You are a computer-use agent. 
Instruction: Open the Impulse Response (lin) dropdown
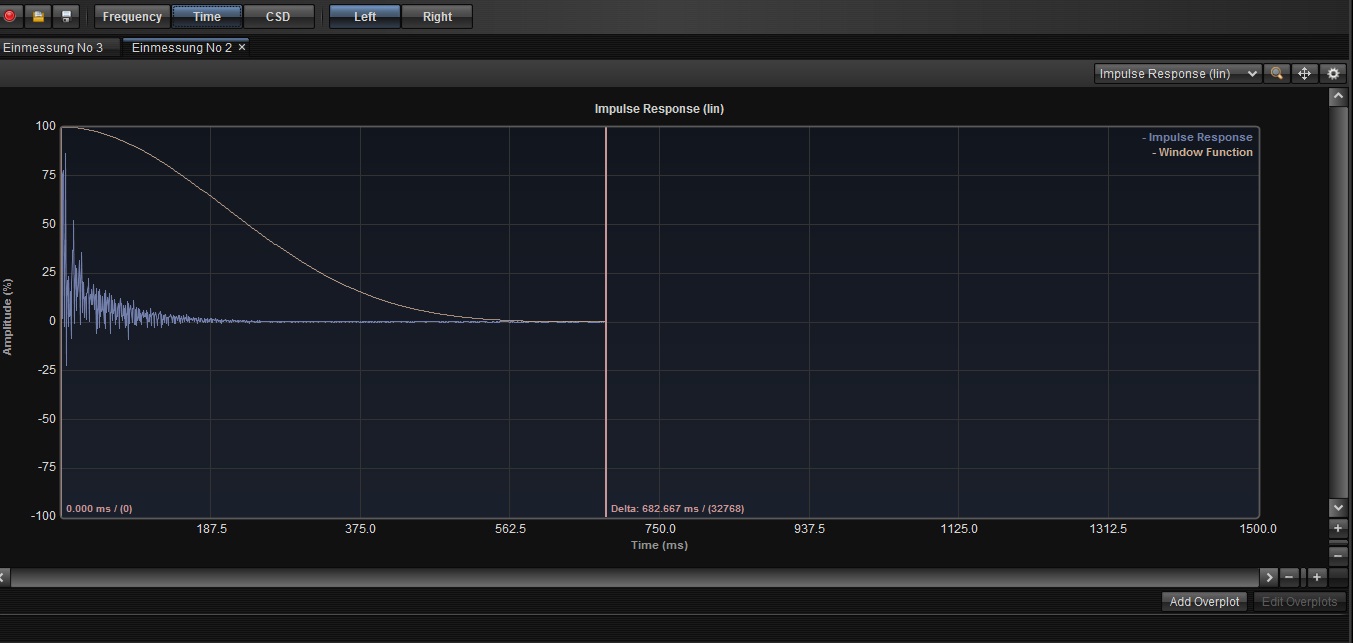click(x=1177, y=73)
